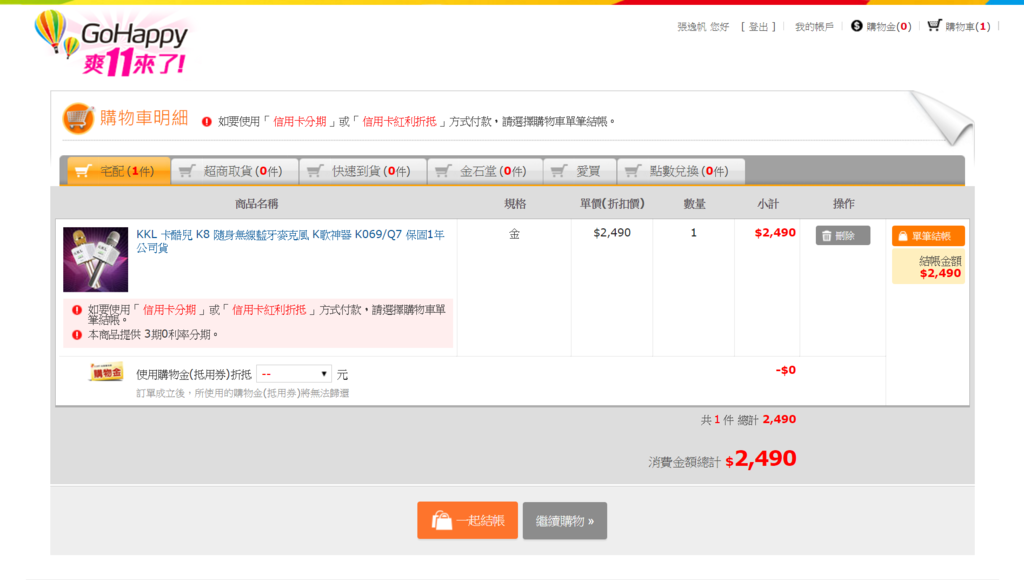Click 信用卡分期 link in the product notice
This screenshot has width=1024, height=580.
pos(170,310)
